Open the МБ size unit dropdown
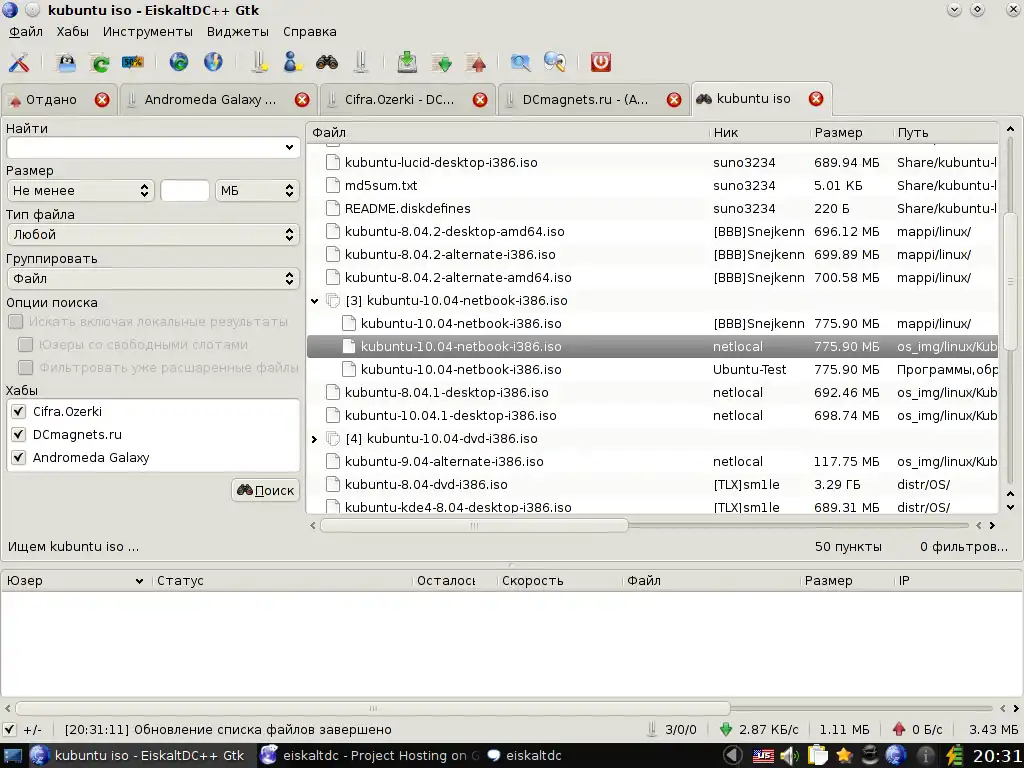This screenshot has width=1024, height=768. pyautogui.click(x=257, y=191)
